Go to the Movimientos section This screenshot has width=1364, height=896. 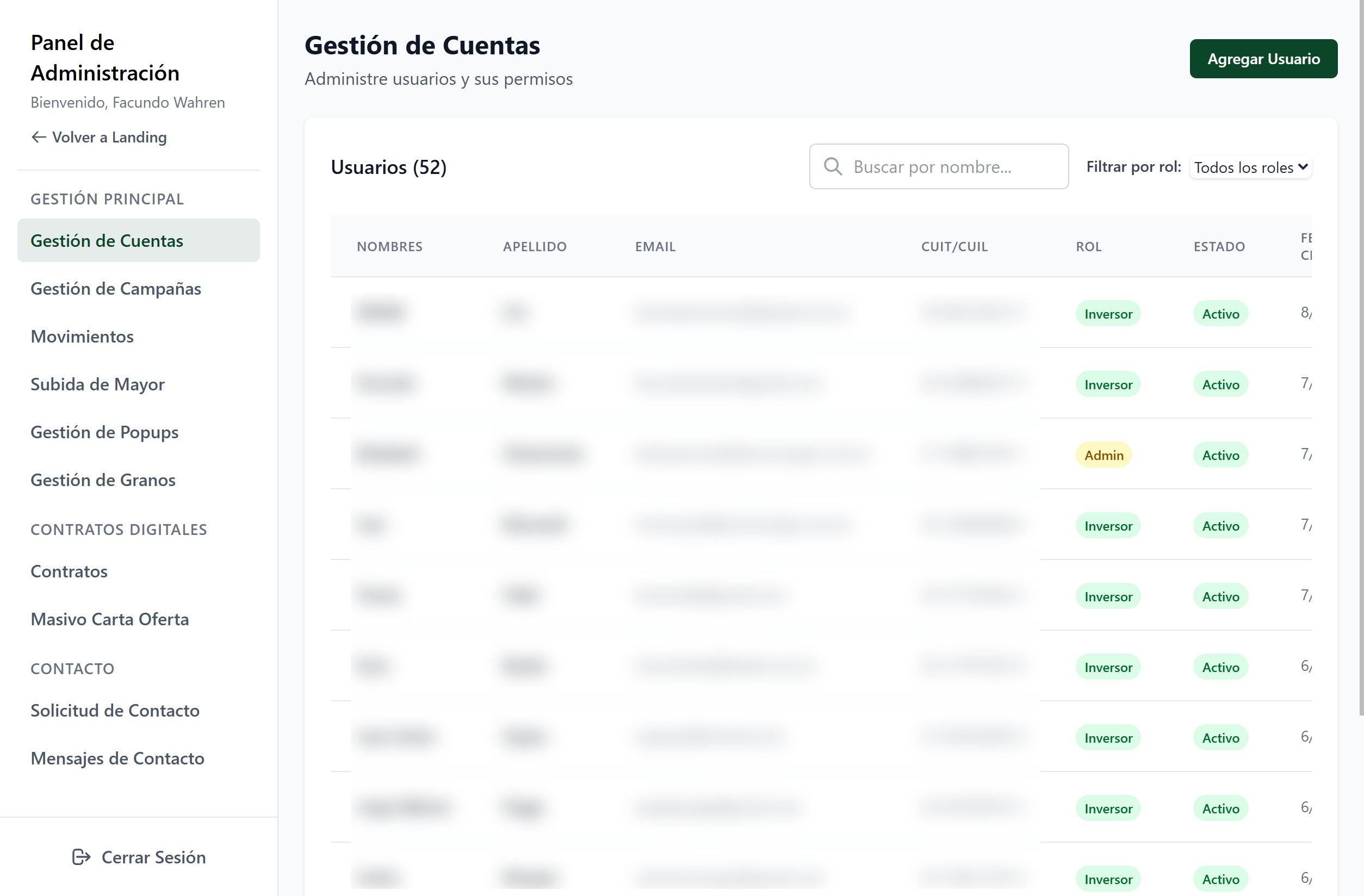click(x=82, y=337)
